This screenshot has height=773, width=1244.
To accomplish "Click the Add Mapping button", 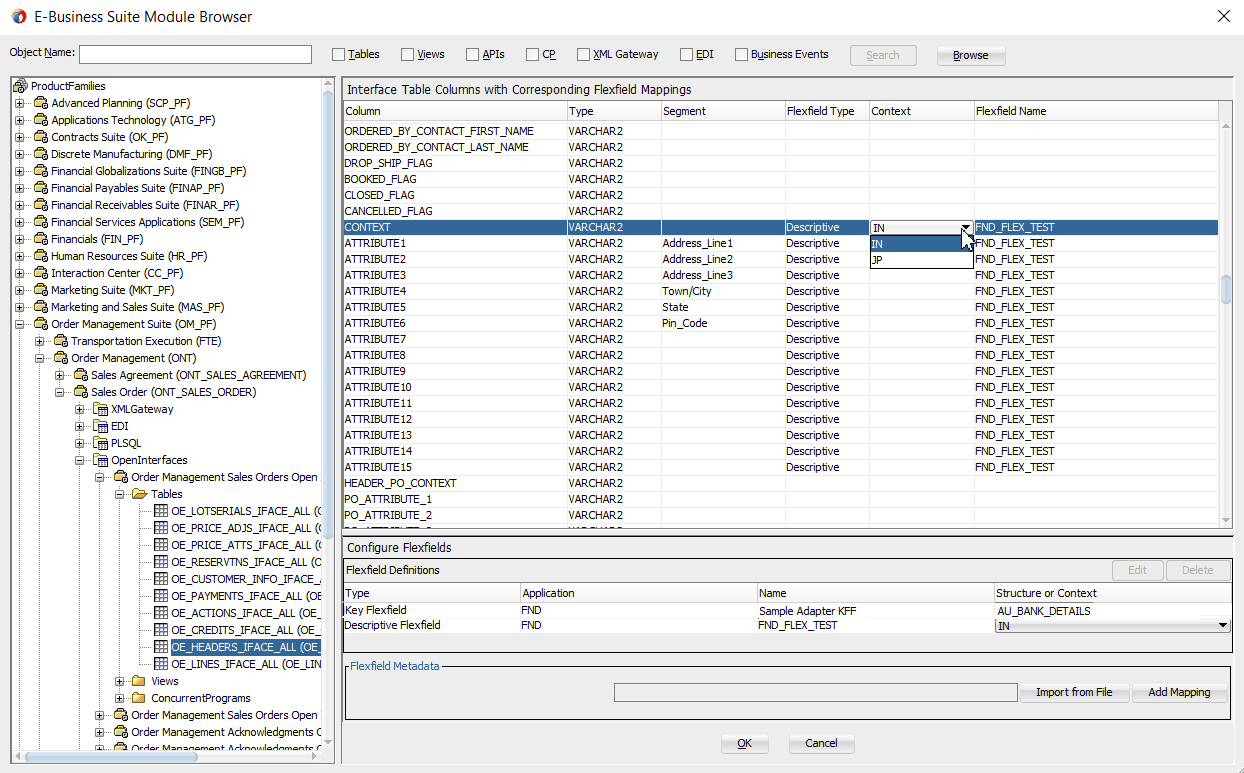I will (x=1179, y=692).
